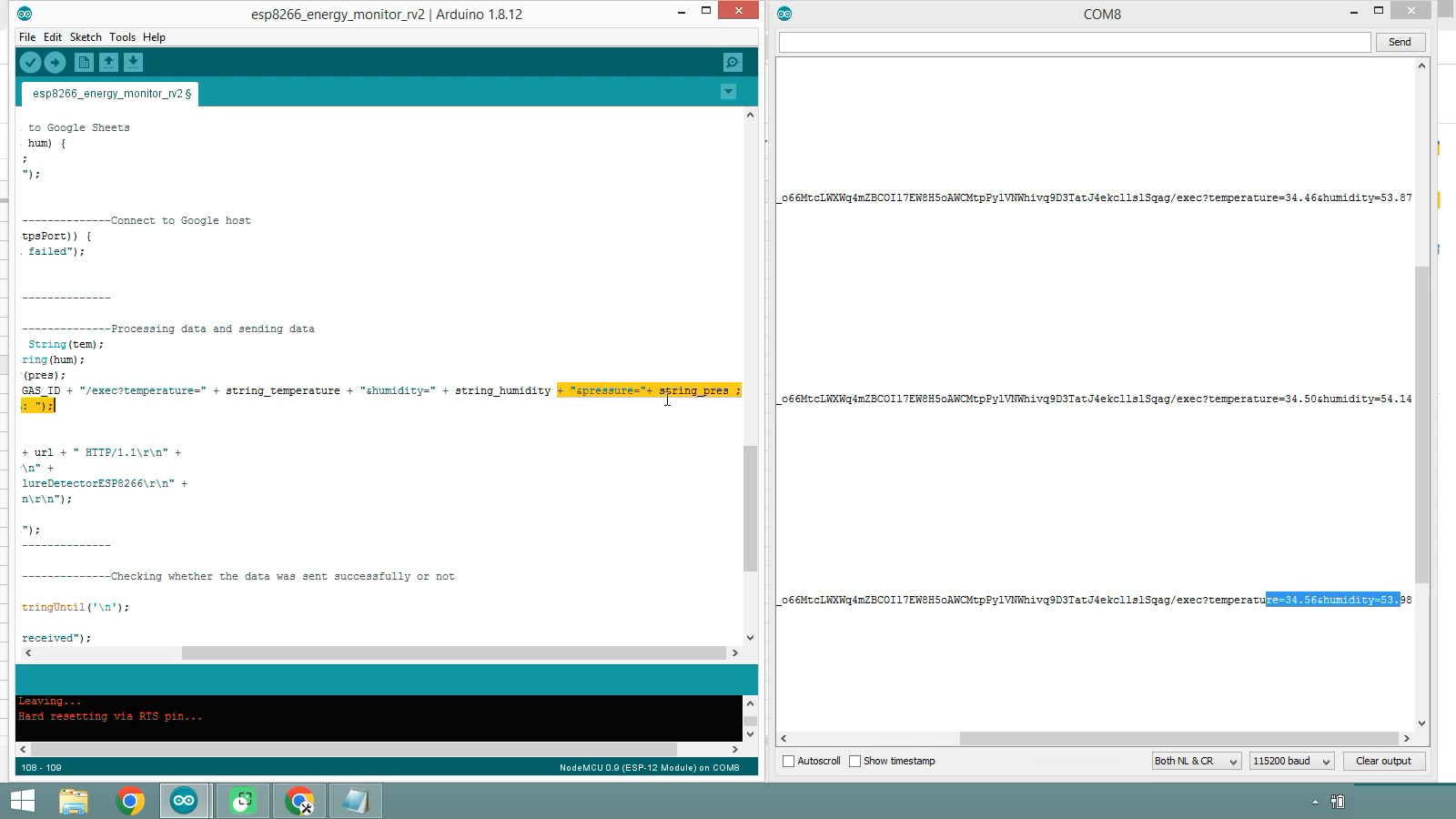Click the Arduino logo in the IDE title bar
Screen dimensions: 1456x819
[25, 14]
